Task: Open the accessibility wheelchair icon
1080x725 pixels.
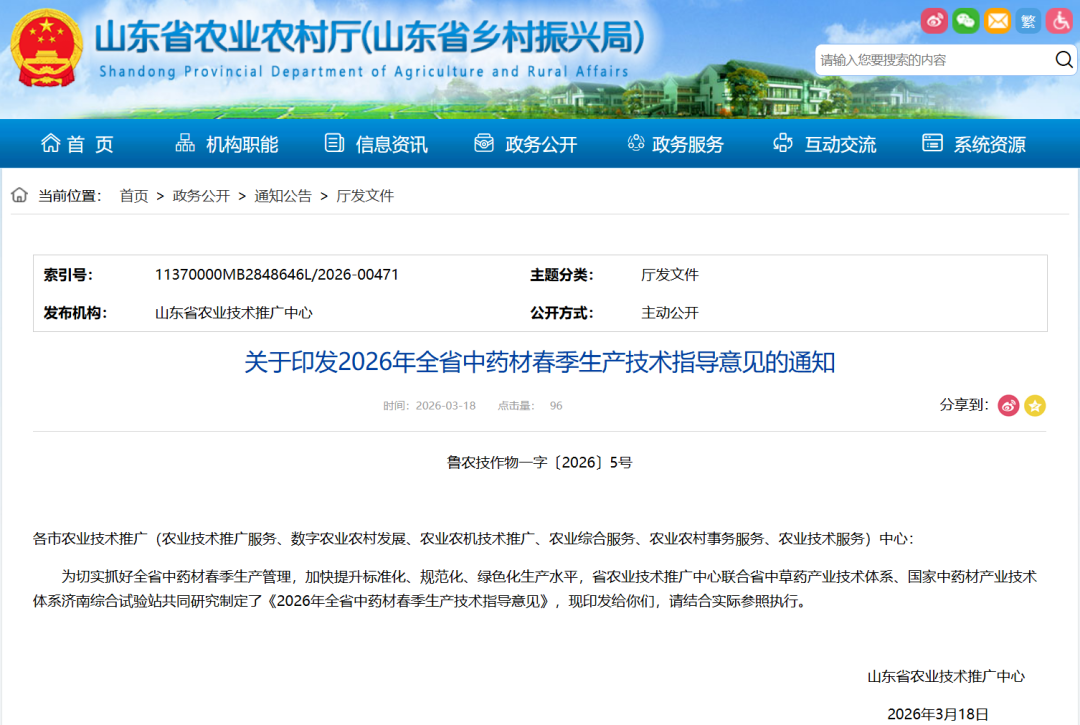Action: coord(1059,21)
